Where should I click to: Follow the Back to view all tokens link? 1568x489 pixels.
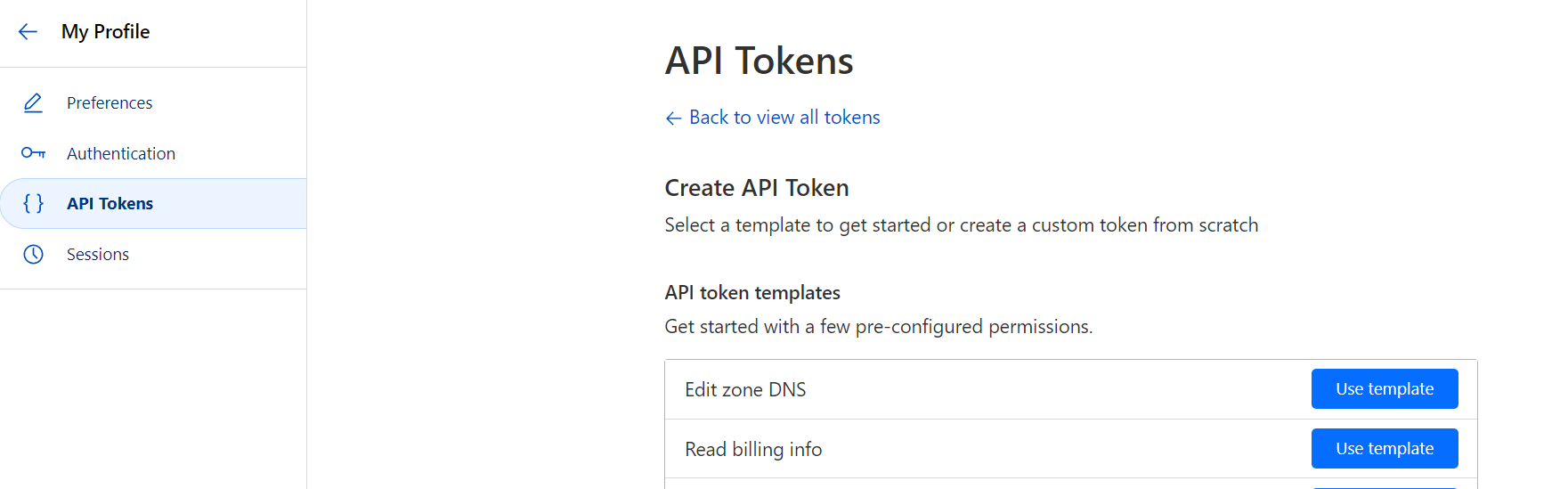(x=784, y=118)
